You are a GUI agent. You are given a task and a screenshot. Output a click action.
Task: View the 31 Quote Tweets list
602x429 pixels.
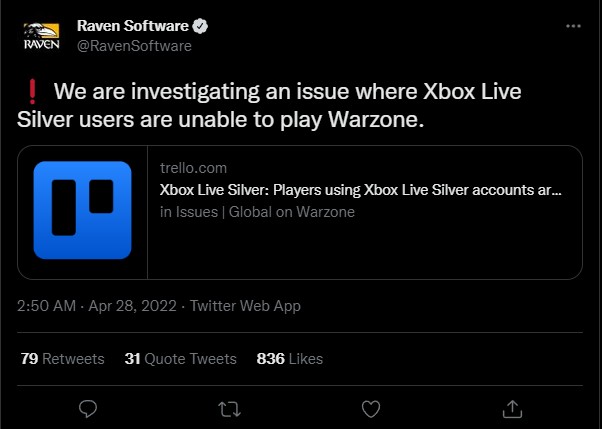180,358
